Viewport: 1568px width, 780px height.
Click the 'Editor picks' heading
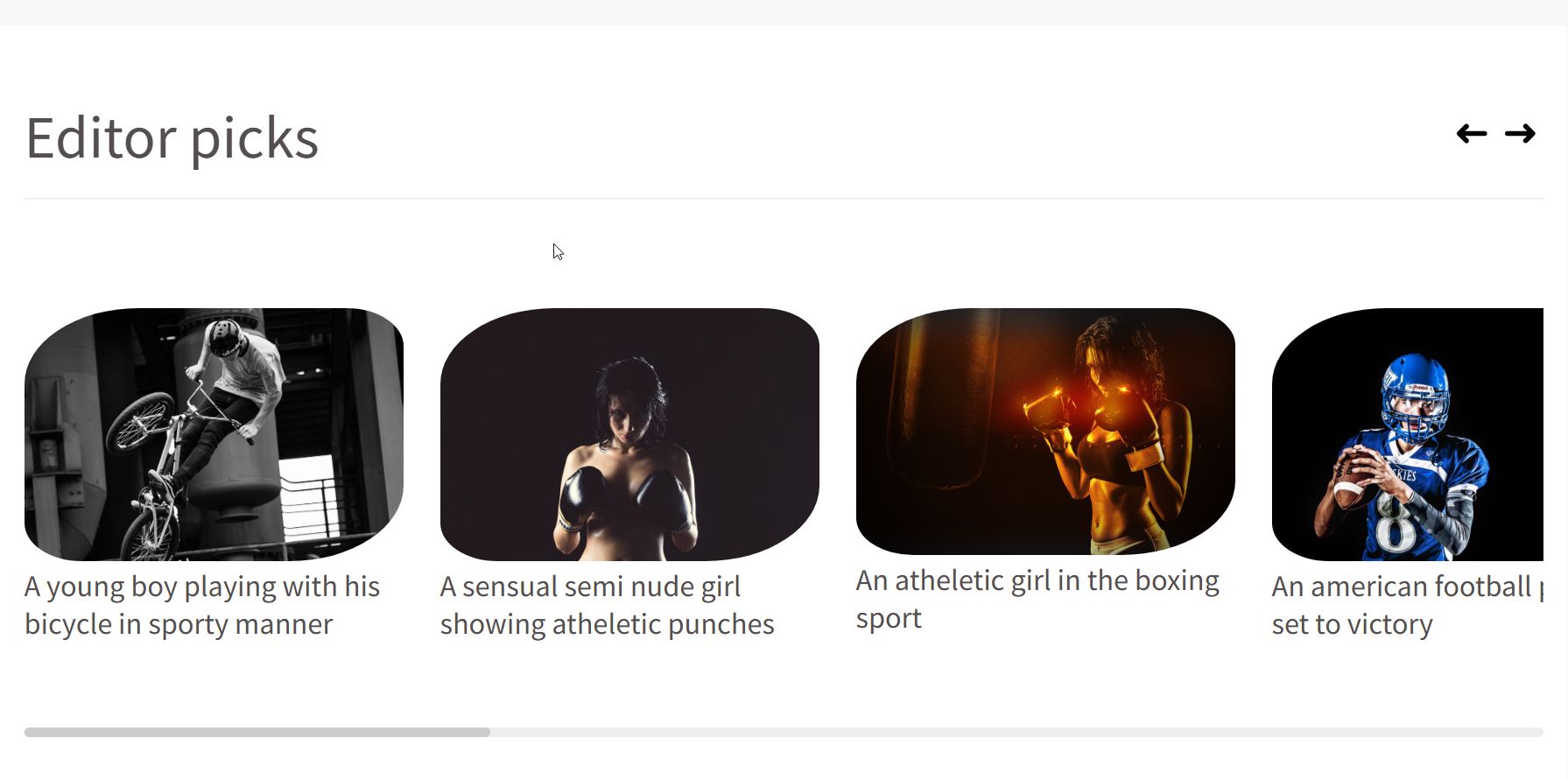172,138
